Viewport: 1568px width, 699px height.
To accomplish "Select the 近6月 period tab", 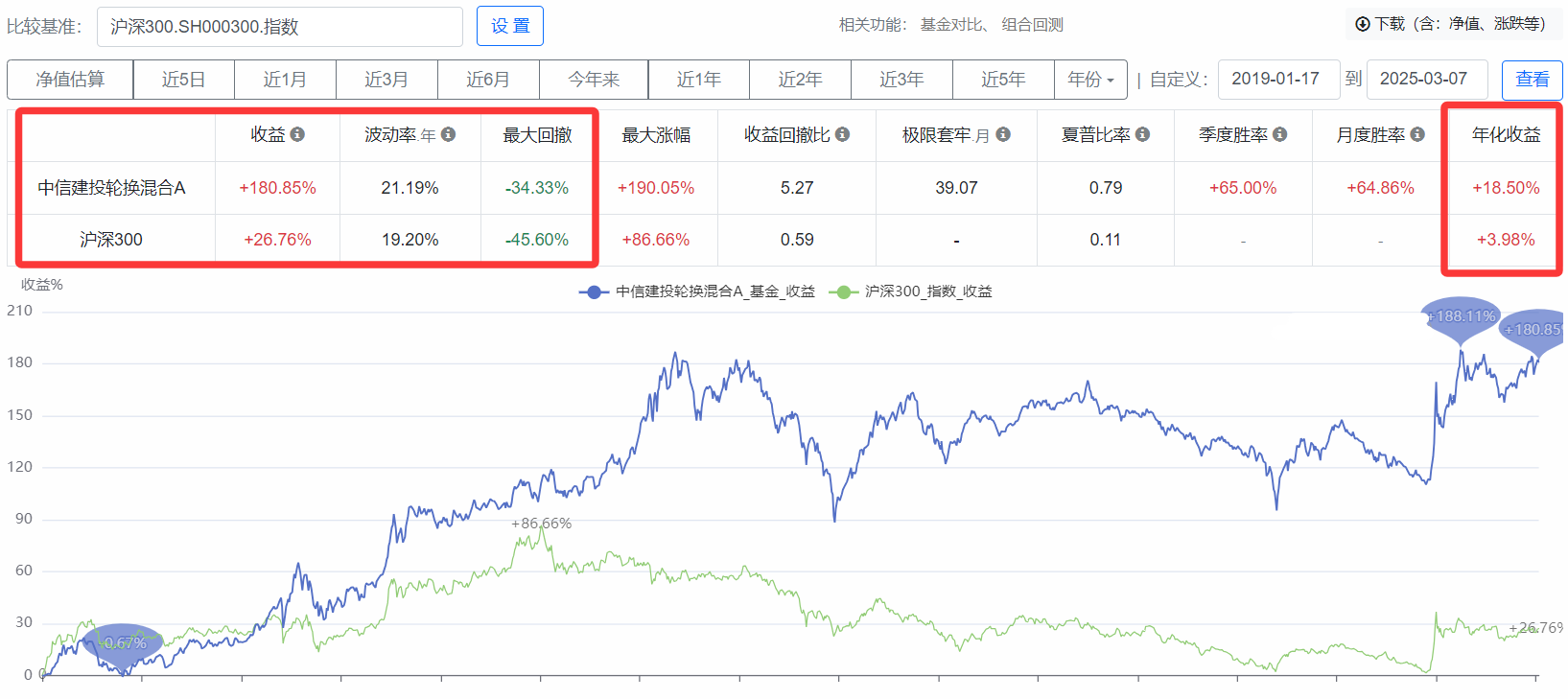I will tap(488, 80).
